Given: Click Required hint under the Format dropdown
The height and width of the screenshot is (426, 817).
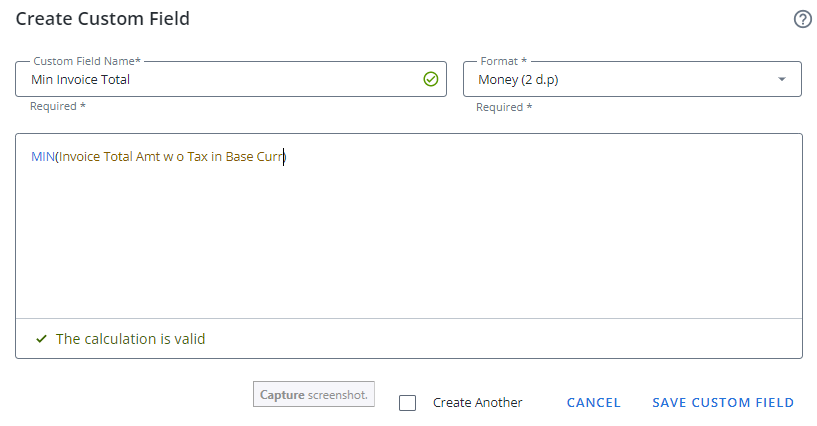Looking at the screenshot, I should (x=503, y=107).
